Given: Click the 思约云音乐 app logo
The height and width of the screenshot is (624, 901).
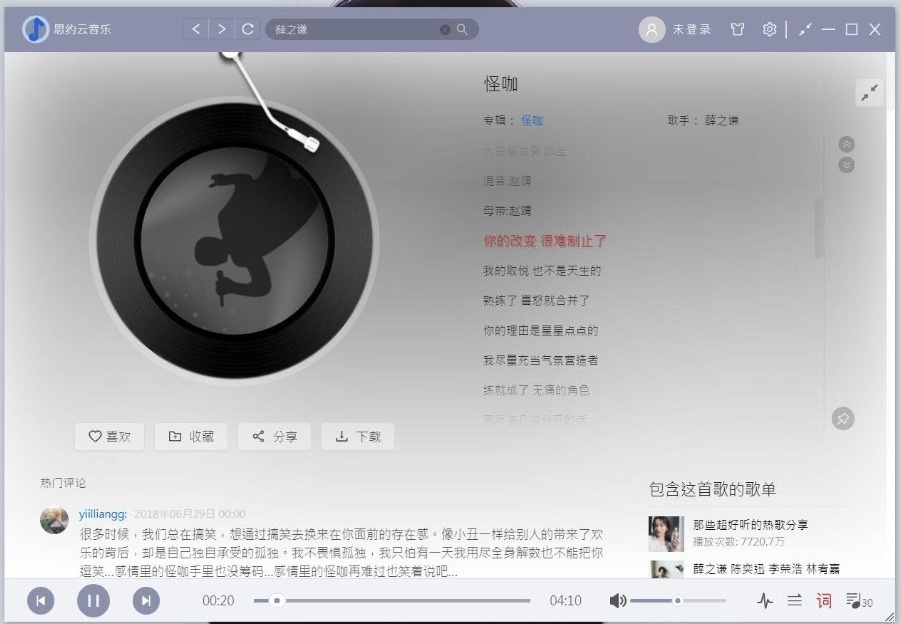Looking at the screenshot, I should (35, 29).
